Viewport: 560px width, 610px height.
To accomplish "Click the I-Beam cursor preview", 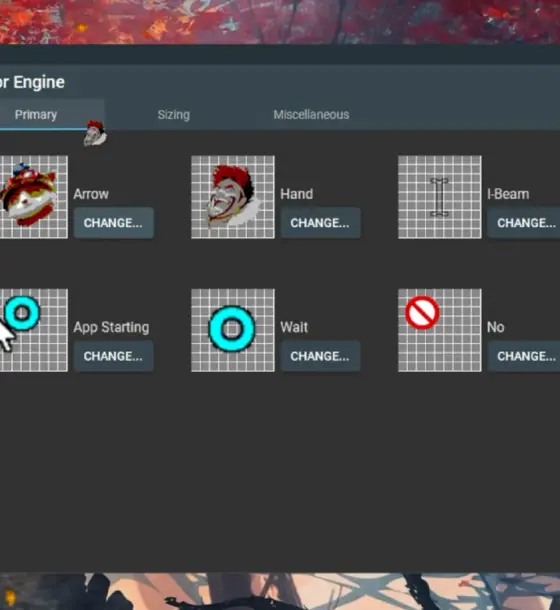I will pos(439,197).
